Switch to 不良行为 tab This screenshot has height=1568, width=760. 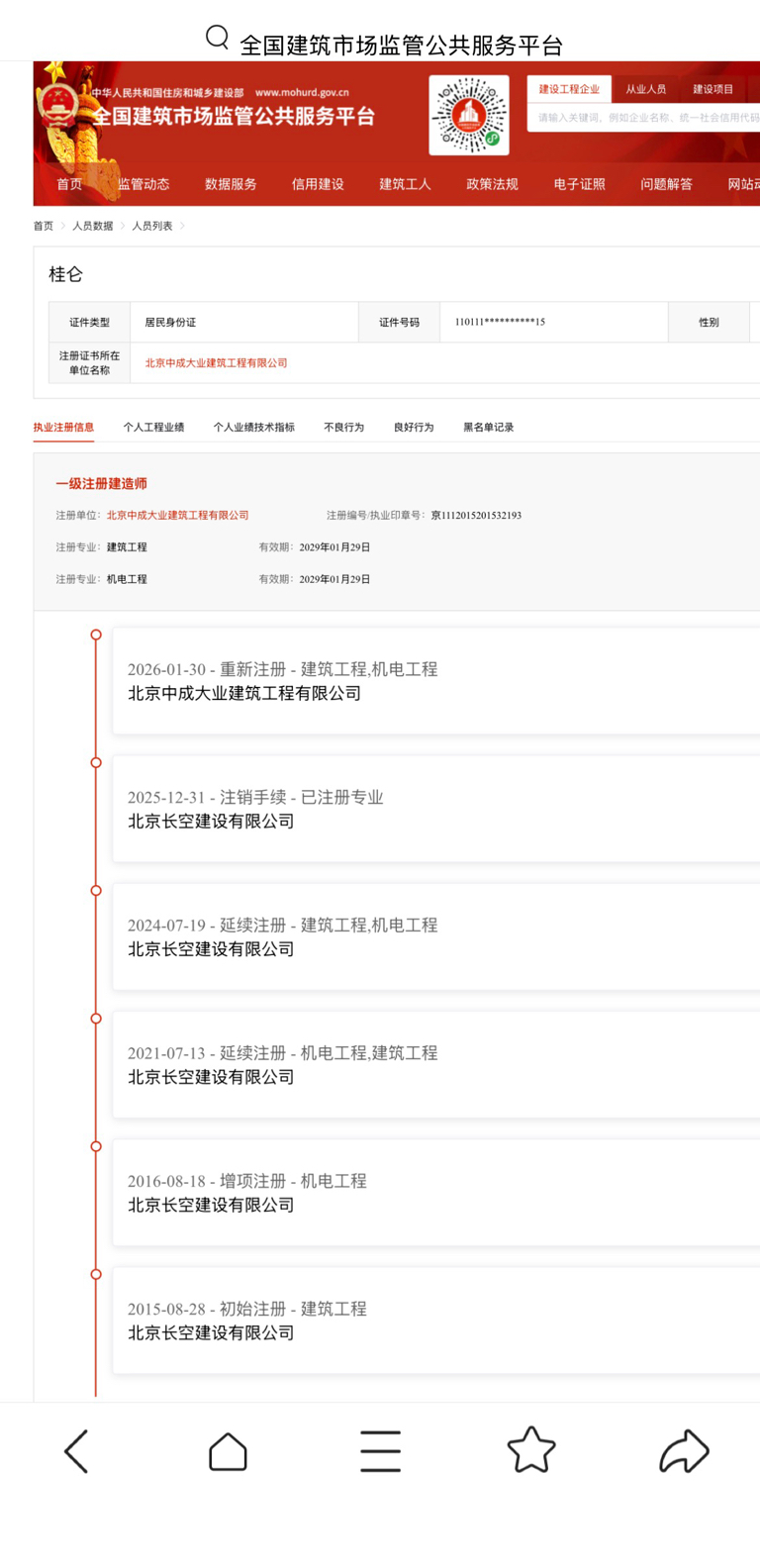[x=343, y=428]
